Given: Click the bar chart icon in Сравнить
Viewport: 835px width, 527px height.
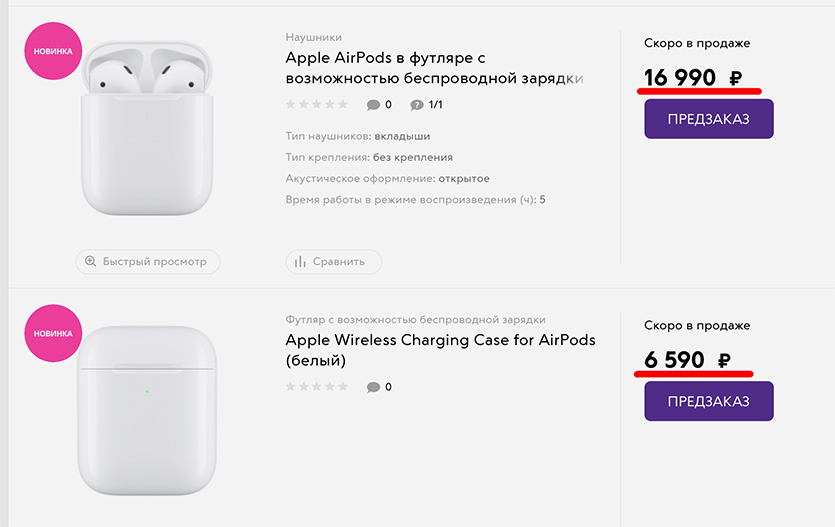Looking at the screenshot, I should click(300, 262).
